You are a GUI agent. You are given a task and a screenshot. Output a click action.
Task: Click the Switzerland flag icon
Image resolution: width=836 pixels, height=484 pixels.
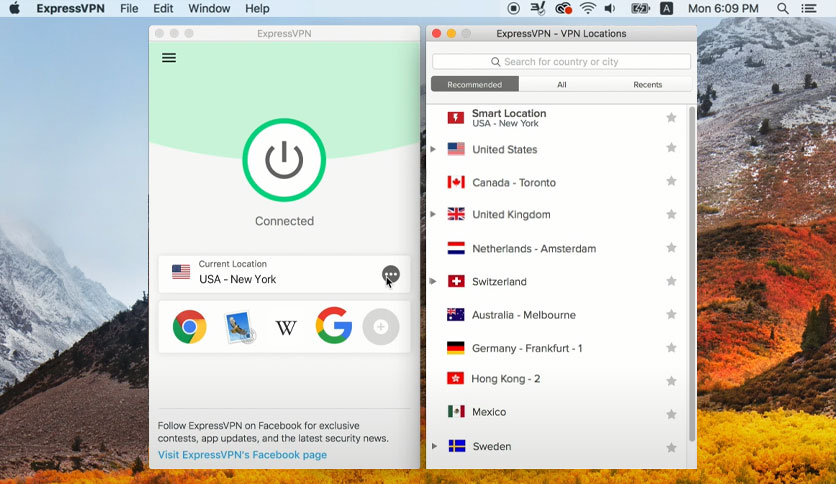coord(456,281)
